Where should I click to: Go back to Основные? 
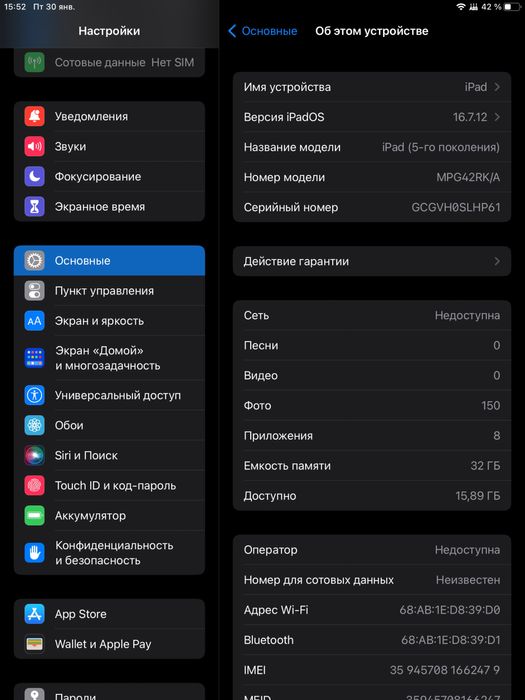click(262, 31)
